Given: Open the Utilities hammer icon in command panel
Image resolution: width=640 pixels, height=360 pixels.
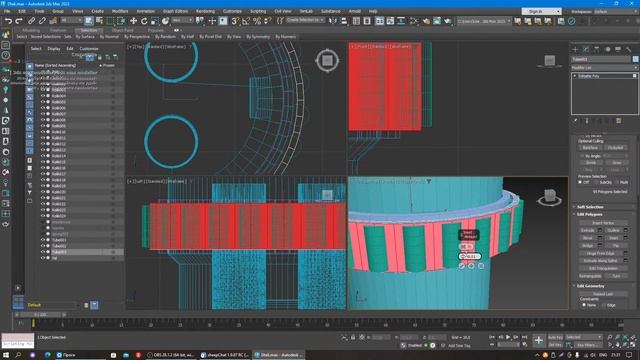Looking at the screenshot, I should [629, 49].
